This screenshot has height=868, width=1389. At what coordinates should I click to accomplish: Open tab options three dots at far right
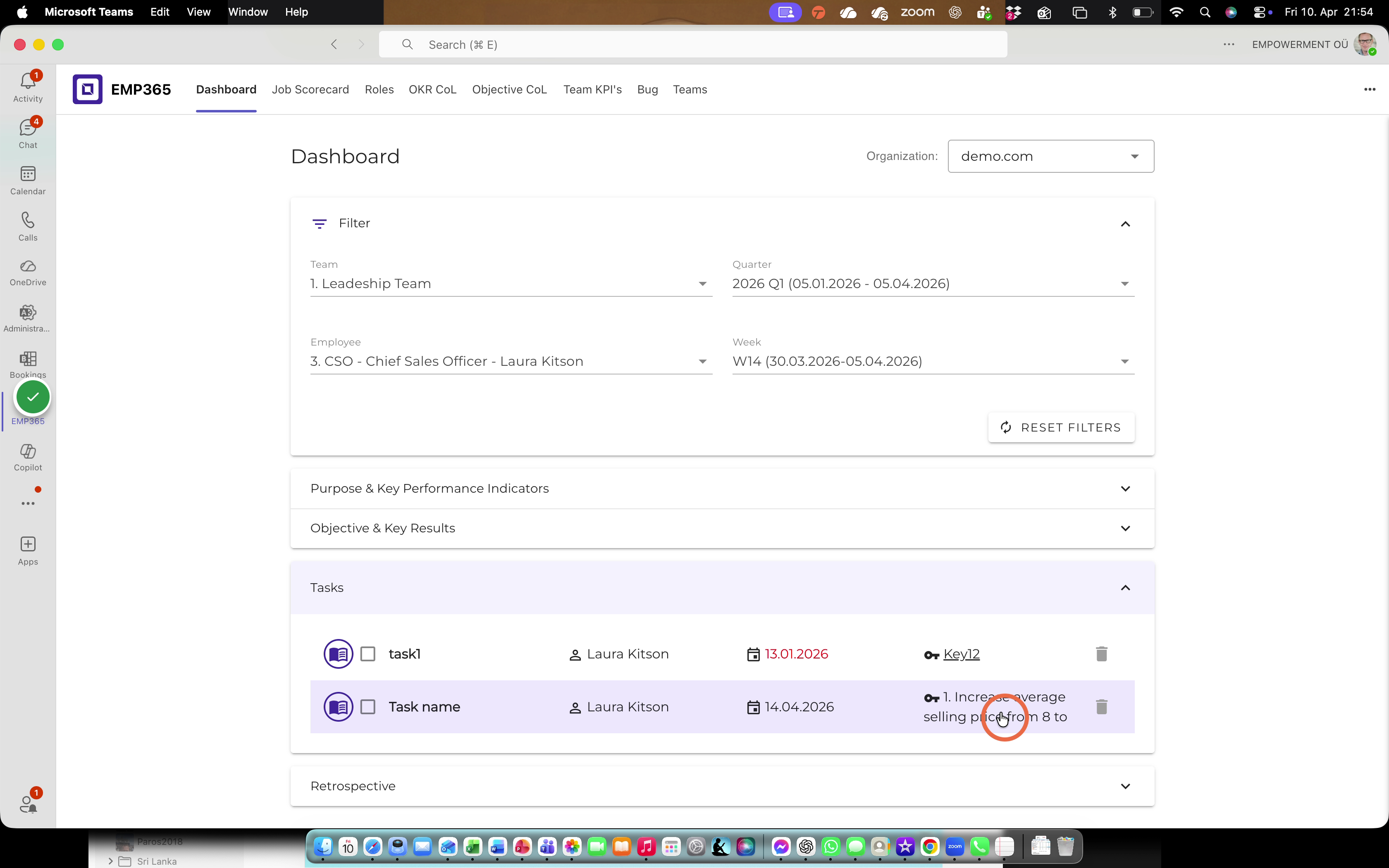[1370, 89]
